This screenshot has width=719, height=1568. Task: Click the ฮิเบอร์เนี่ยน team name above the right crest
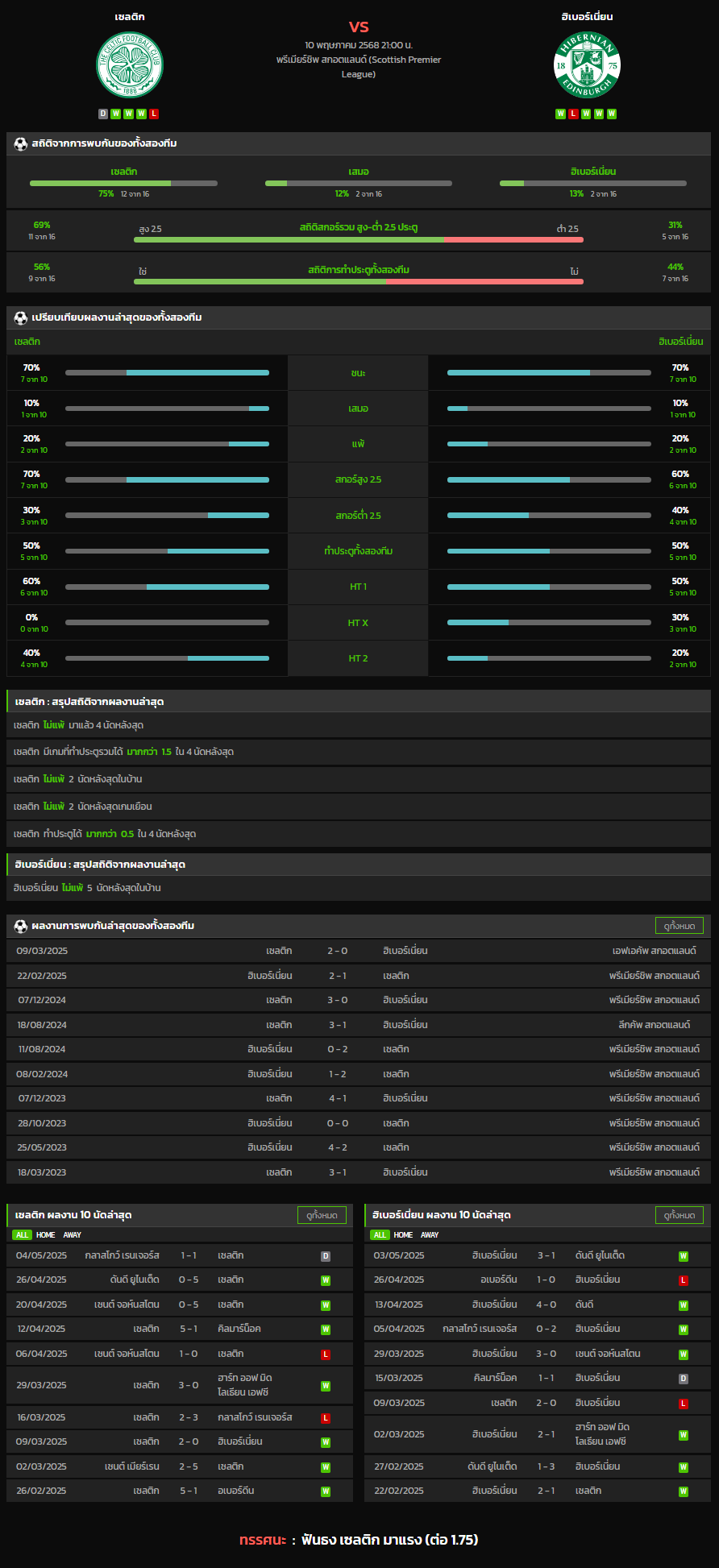[587, 16]
